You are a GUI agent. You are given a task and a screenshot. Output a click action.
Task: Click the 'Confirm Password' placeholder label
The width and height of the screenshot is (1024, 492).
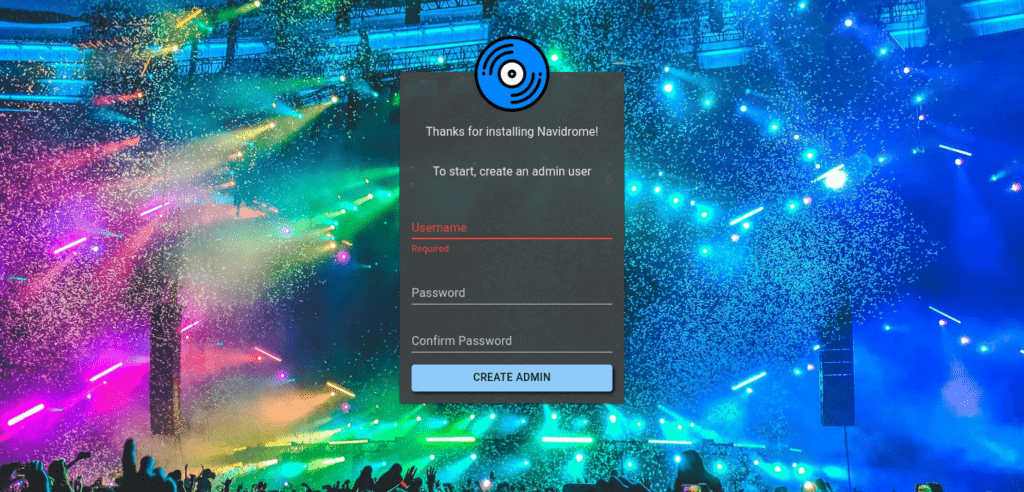461,341
